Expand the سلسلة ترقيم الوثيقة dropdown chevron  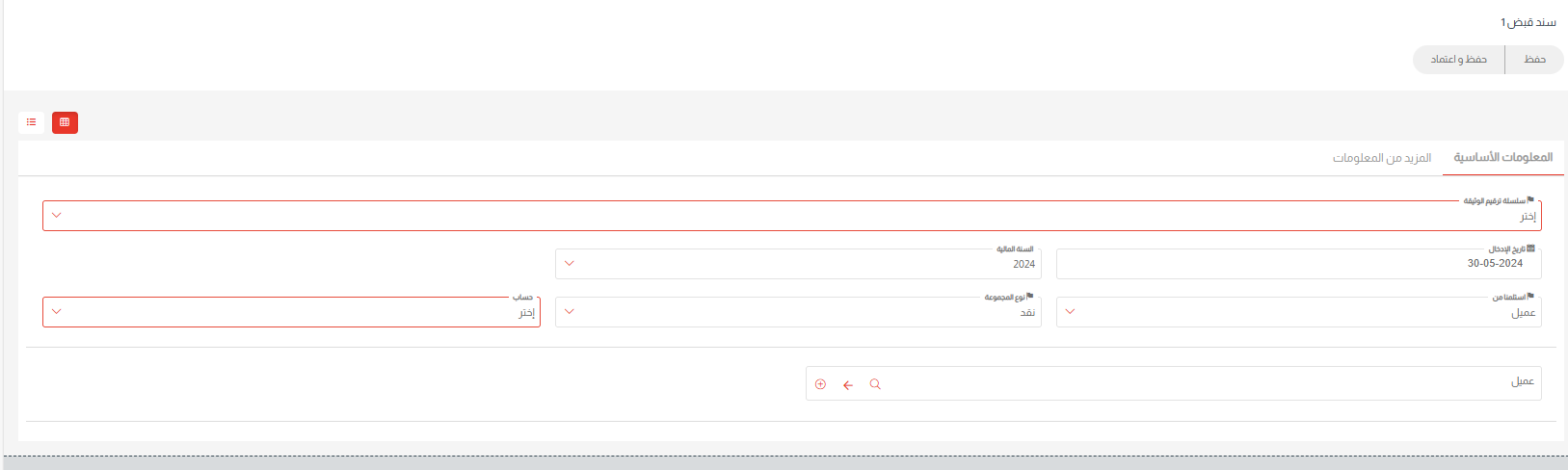(56, 216)
